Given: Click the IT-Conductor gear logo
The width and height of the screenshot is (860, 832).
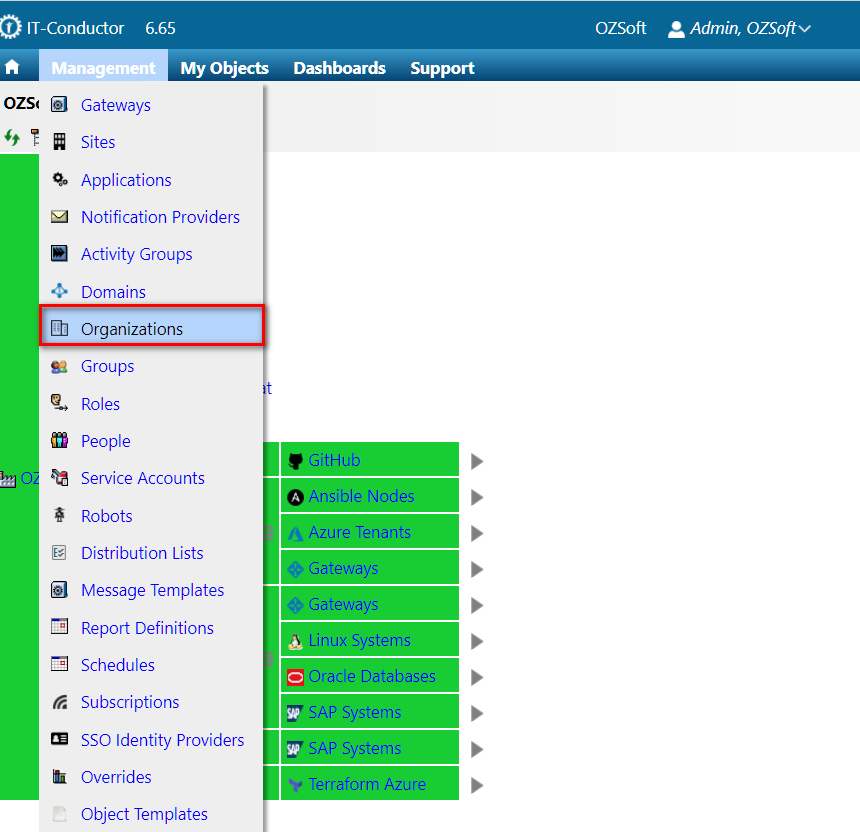Looking at the screenshot, I should click(x=9, y=27).
